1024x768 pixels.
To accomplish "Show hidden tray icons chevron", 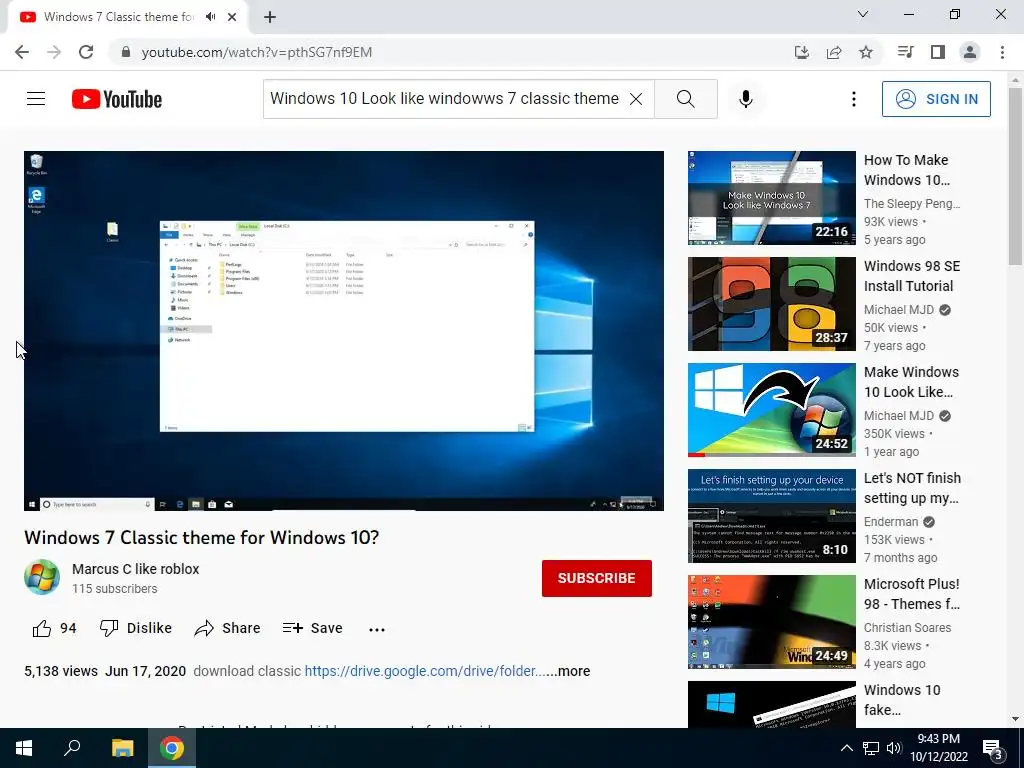I will [x=846, y=748].
